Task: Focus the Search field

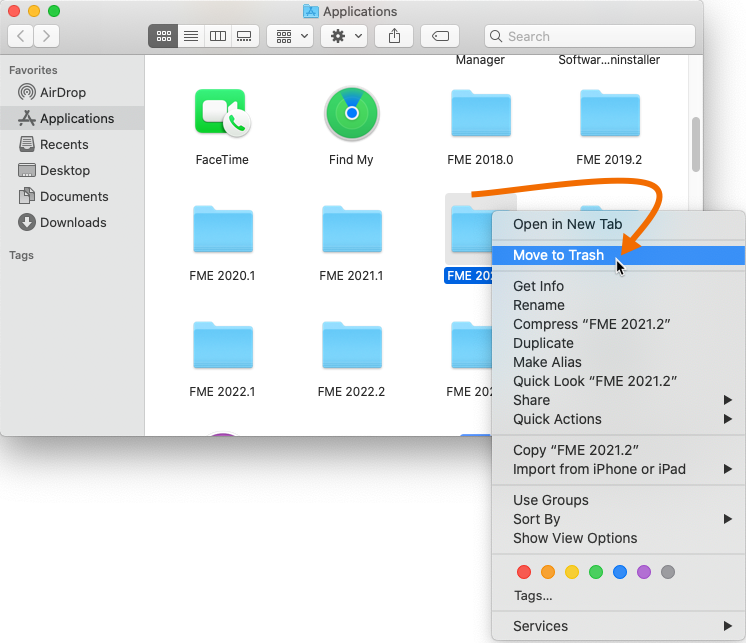Action: click(590, 36)
